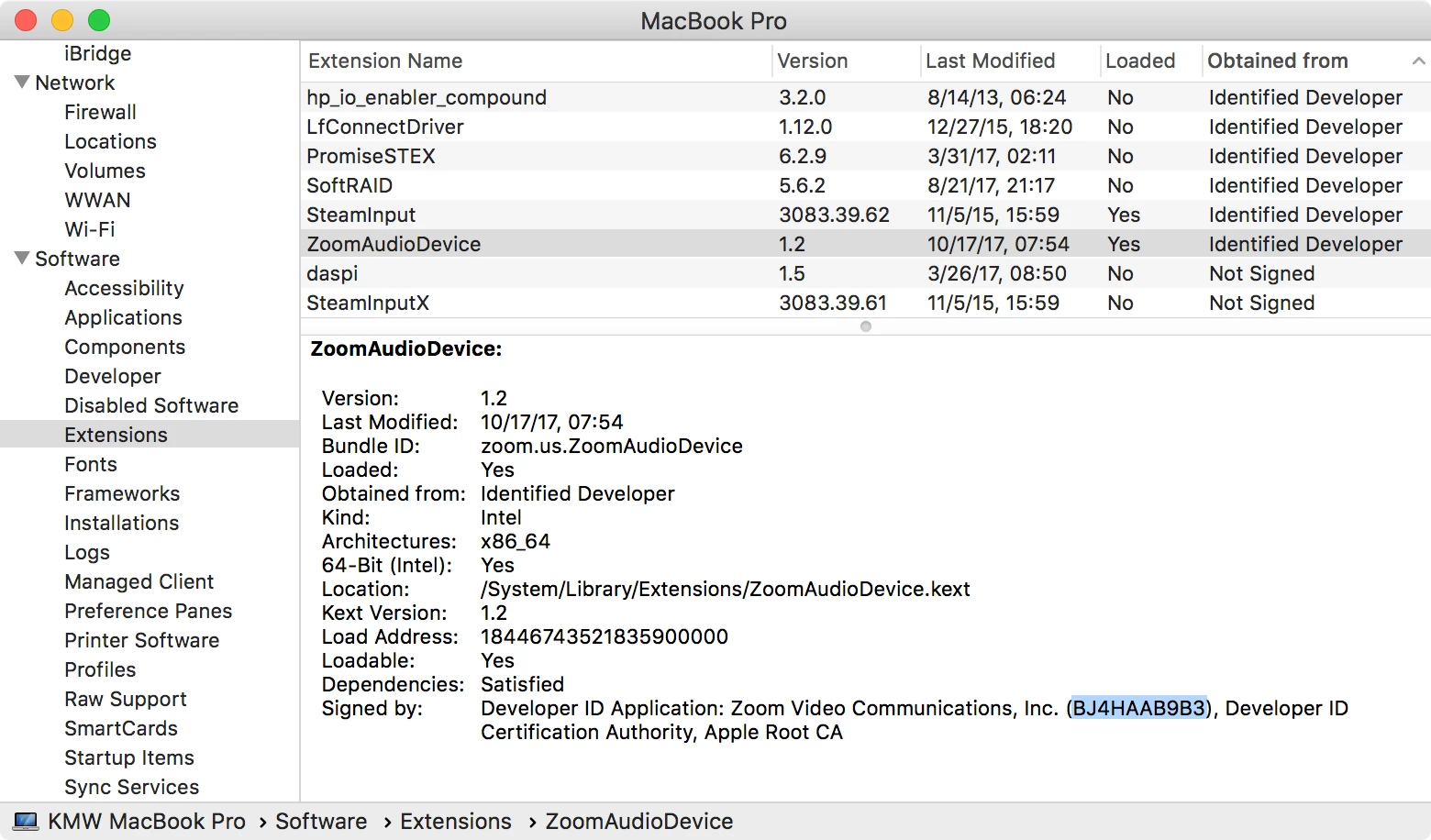
Task: Open Volumes under Network
Action: click(x=105, y=171)
